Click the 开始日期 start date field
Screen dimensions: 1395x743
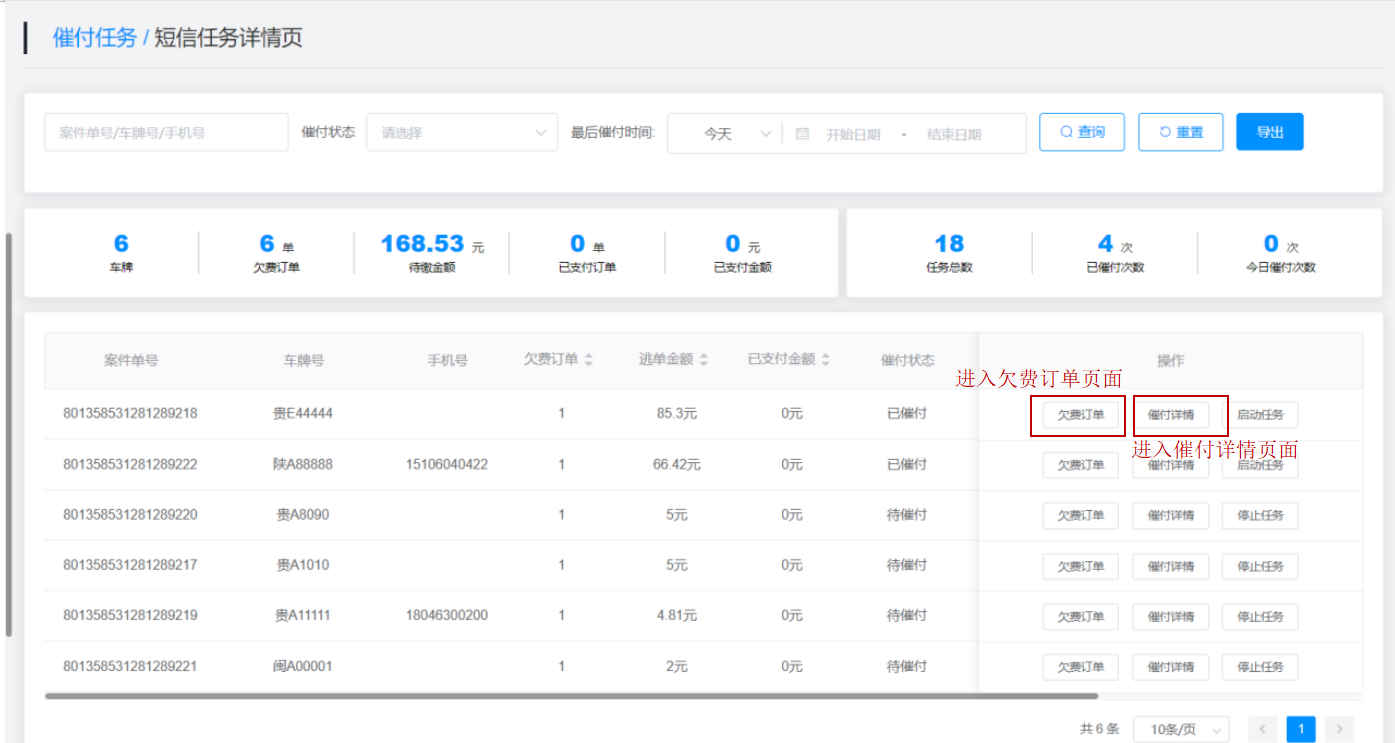click(852, 134)
